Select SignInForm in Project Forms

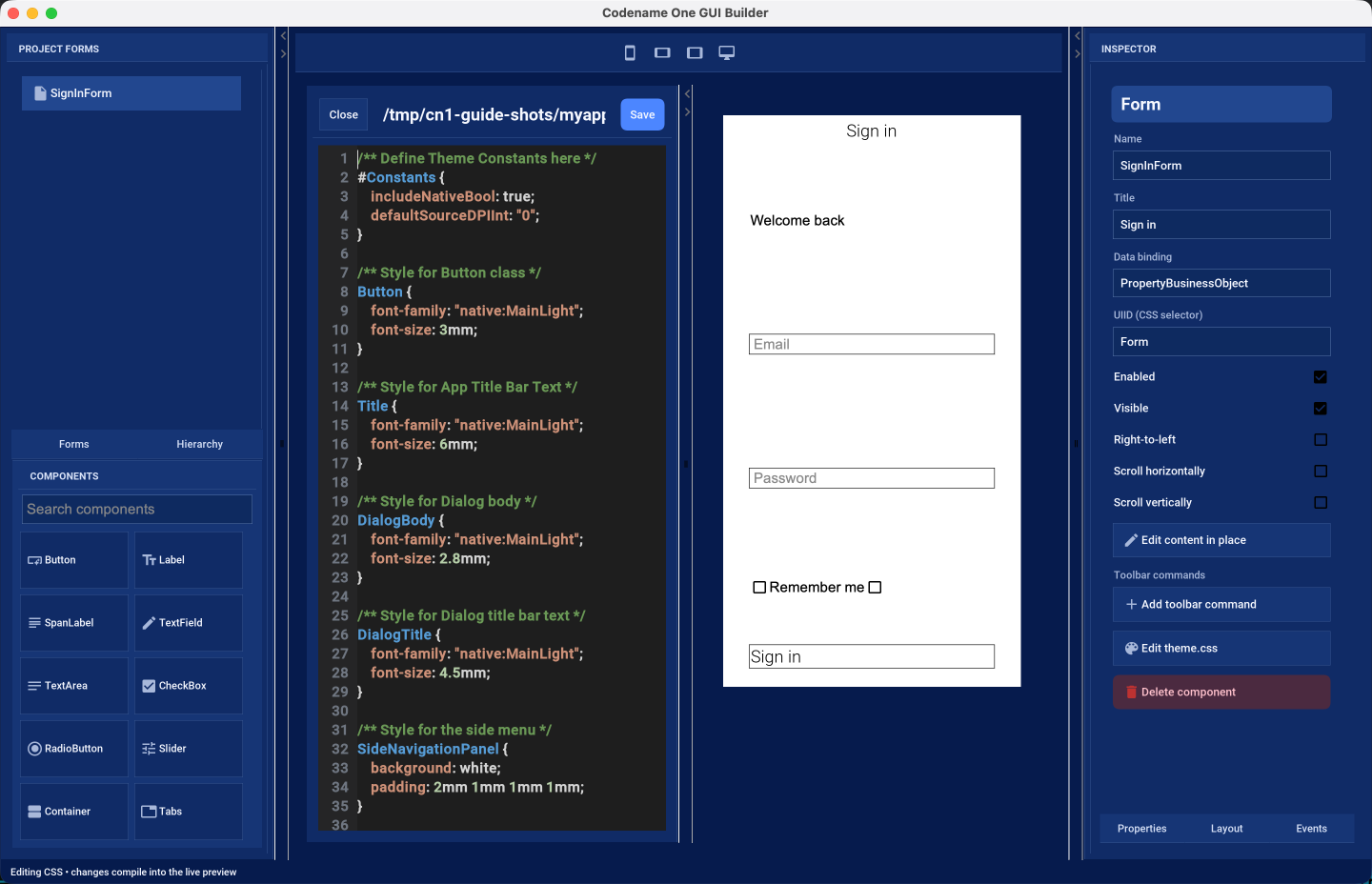(x=131, y=93)
